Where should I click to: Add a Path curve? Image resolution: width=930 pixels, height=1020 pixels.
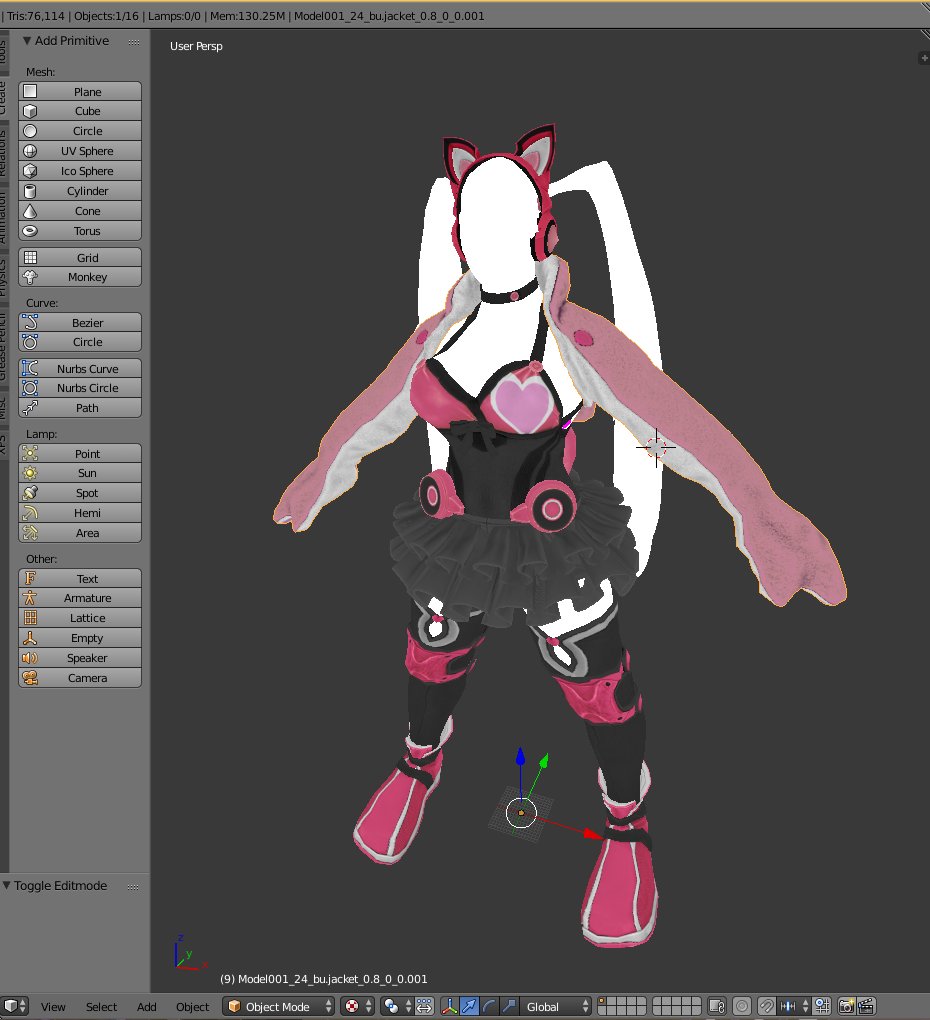[80, 408]
